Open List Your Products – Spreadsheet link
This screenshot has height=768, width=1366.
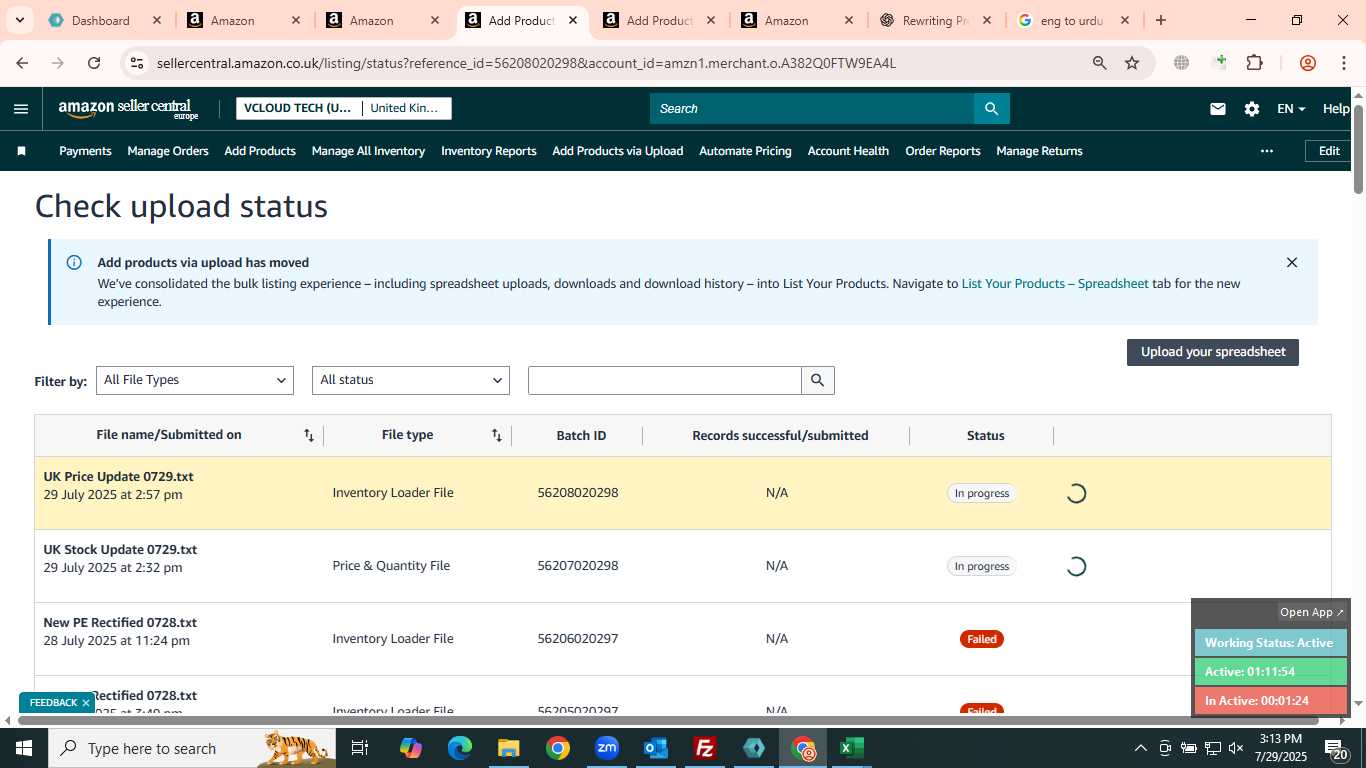tap(1055, 284)
